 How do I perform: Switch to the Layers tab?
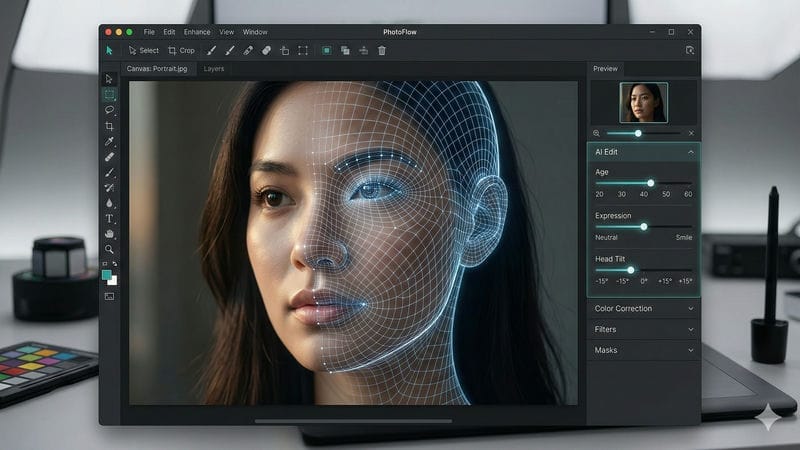pyautogui.click(x=214, y=68)
